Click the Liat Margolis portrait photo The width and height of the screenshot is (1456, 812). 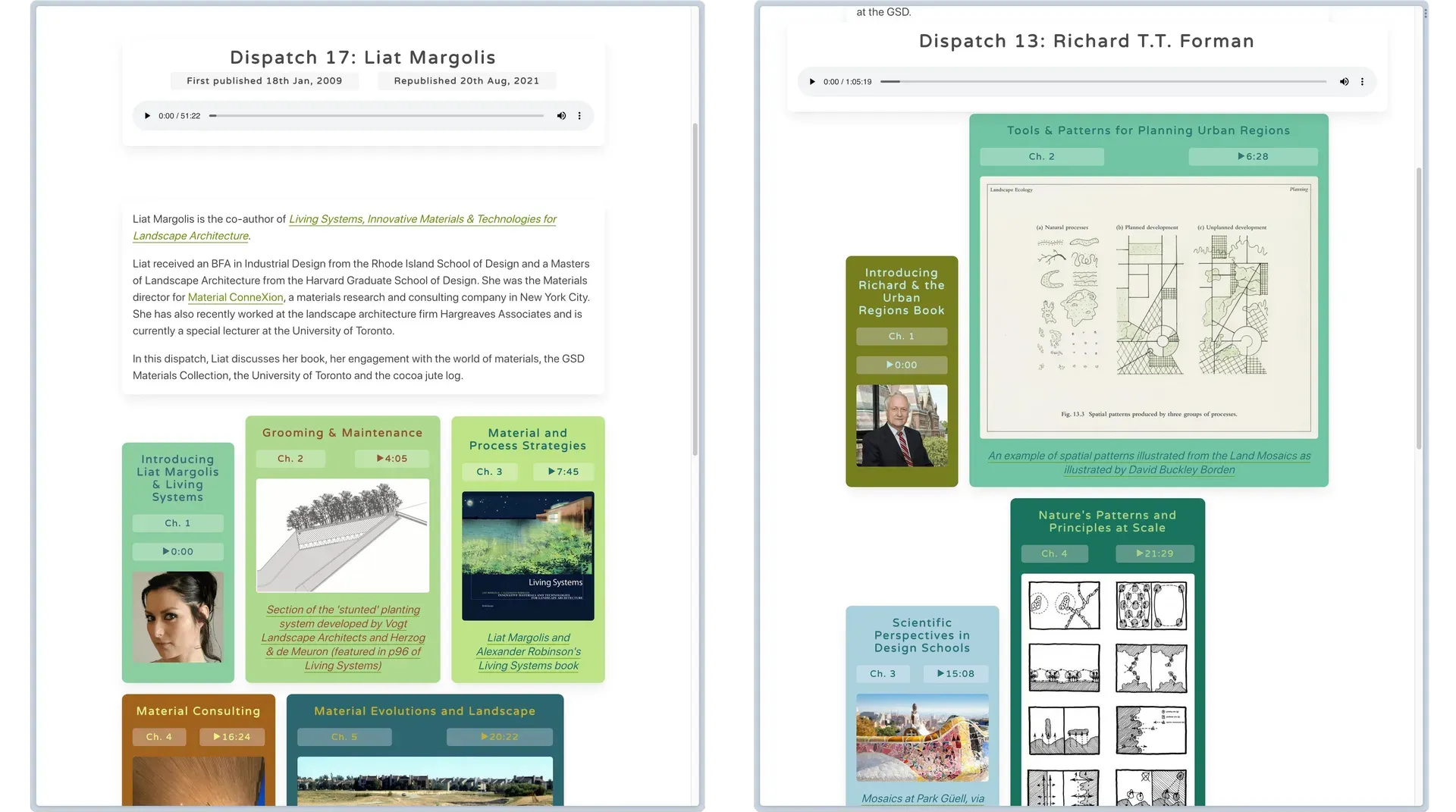click(x=177, y=617)
